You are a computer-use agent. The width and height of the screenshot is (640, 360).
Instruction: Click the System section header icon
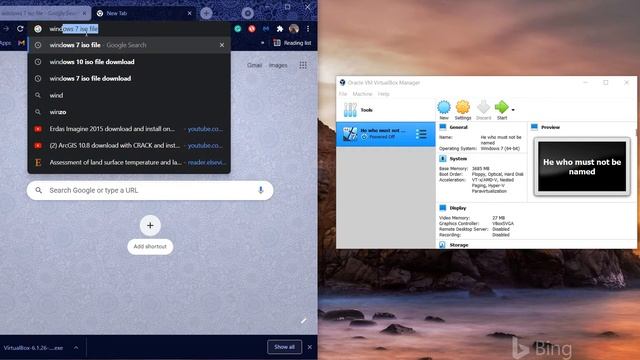coord(442,158)
